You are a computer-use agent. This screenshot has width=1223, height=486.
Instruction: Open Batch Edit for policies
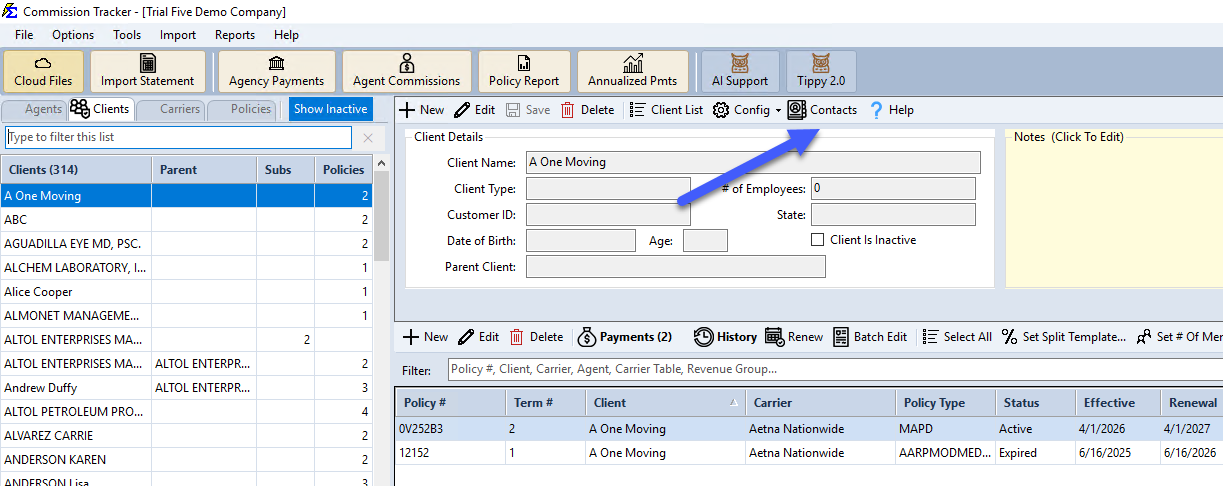tap(870, 337)
